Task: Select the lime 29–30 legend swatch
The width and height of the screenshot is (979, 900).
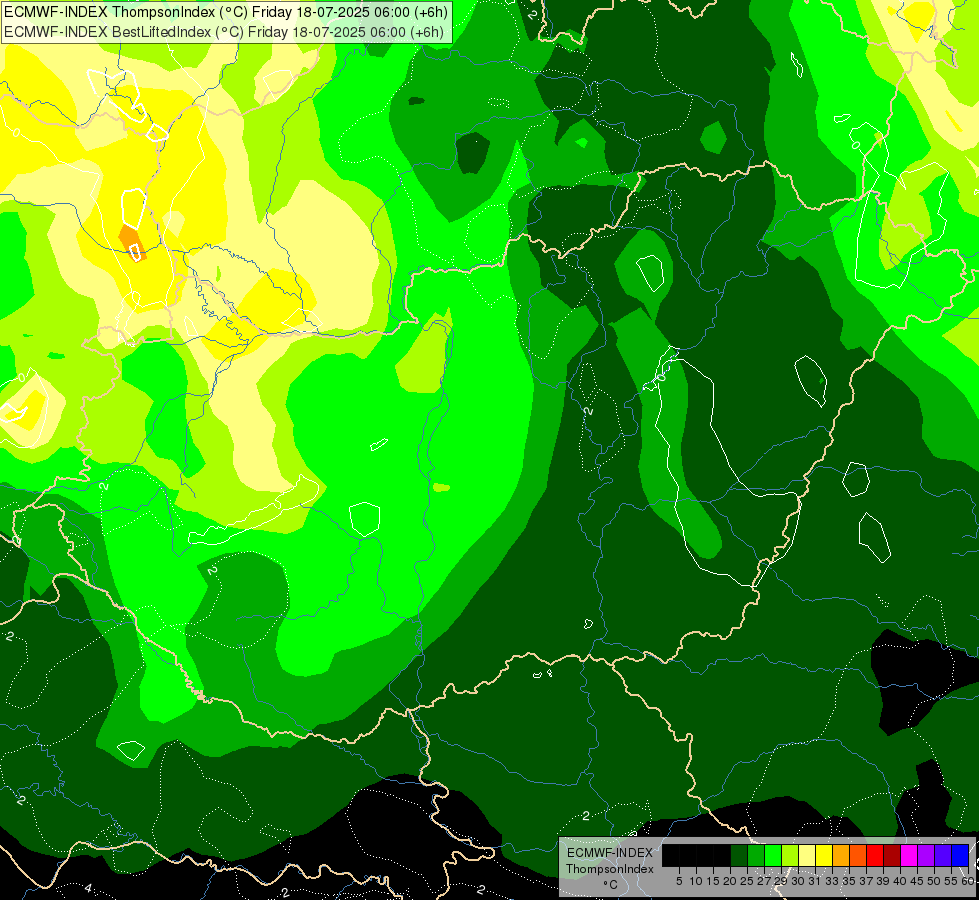Action: [x=790, y=855]
